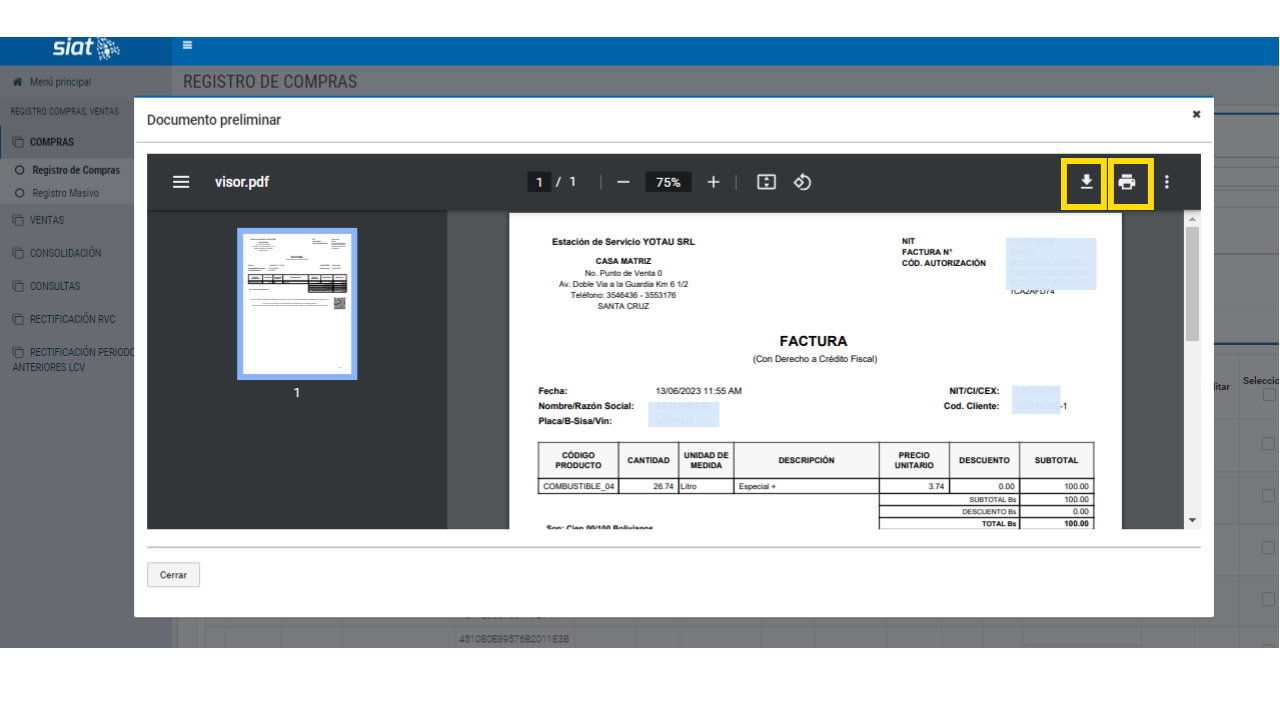This screenshot has width=1280, height=720.
Task: Click the page number input field
Action: tap(539, 182)
